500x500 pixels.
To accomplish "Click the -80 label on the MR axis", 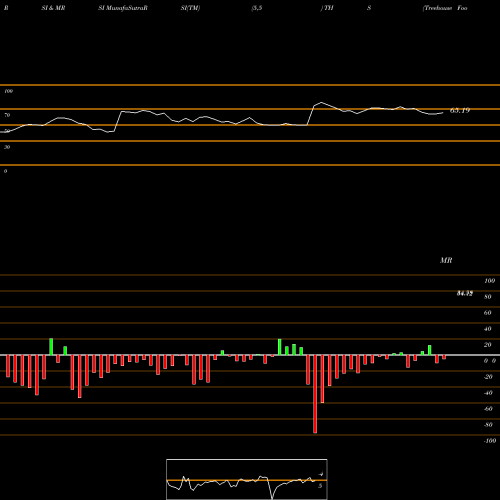I will 488,425.
